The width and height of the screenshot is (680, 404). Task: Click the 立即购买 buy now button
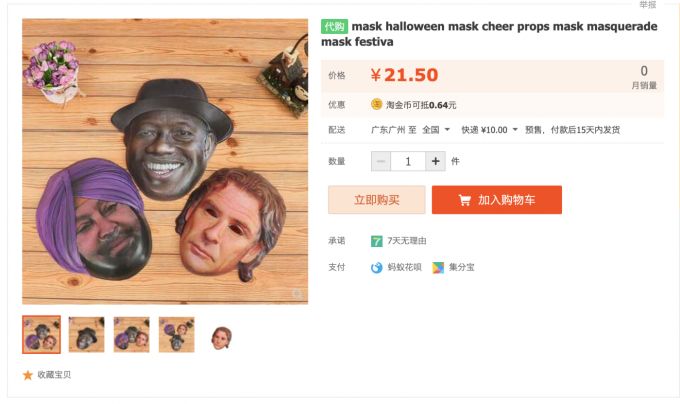(376, 200)
